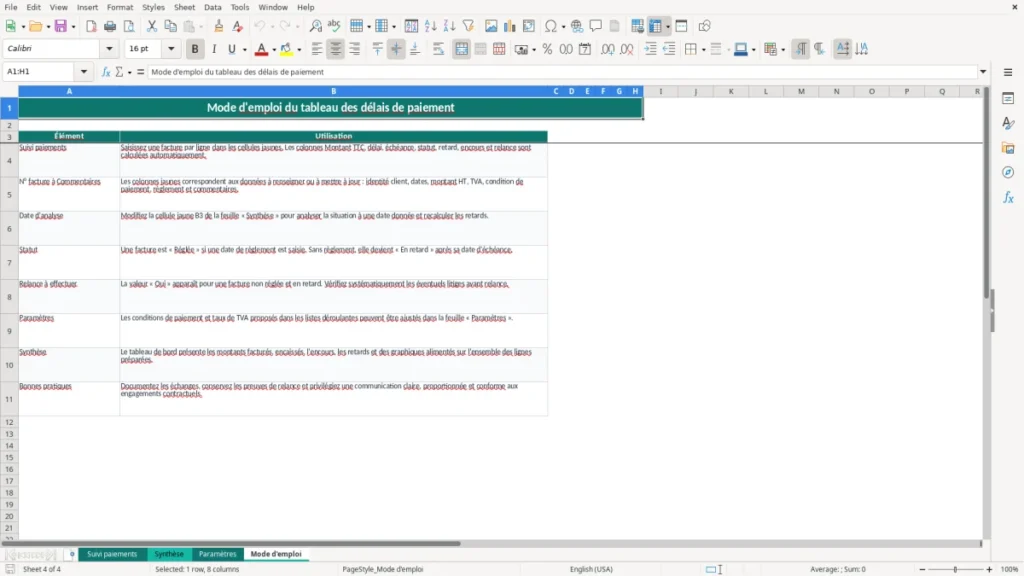Image resolution: width=1024 pixels, height=576 pixels.
Task: Save the document with the Save icon
Action: pyautogui.click(x=61, y=26)
